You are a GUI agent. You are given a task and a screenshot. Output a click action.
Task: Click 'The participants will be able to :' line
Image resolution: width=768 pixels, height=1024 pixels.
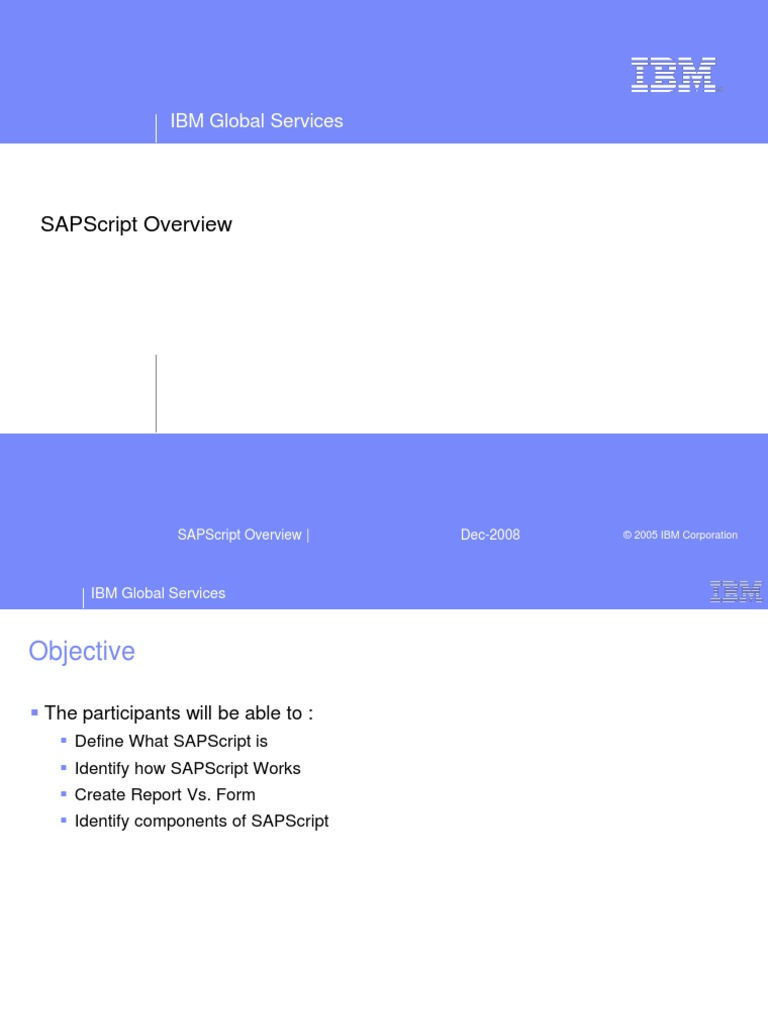[179, 713]
